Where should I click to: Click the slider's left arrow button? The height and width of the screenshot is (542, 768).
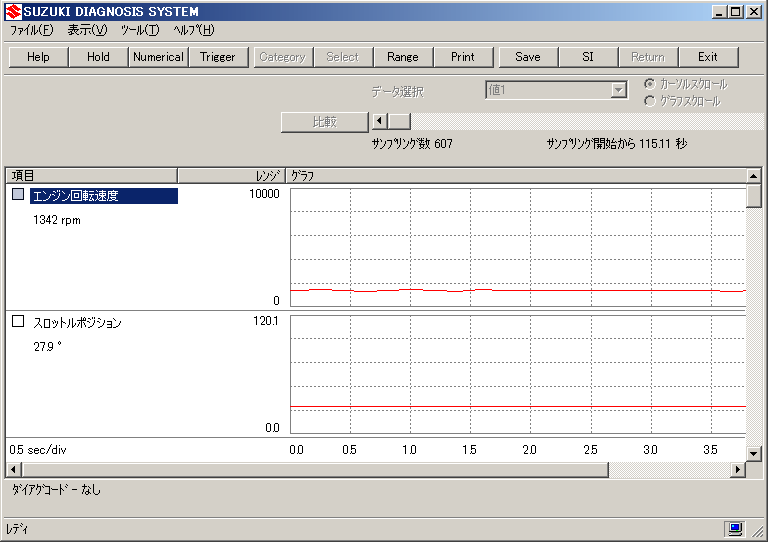pos(379,121)
